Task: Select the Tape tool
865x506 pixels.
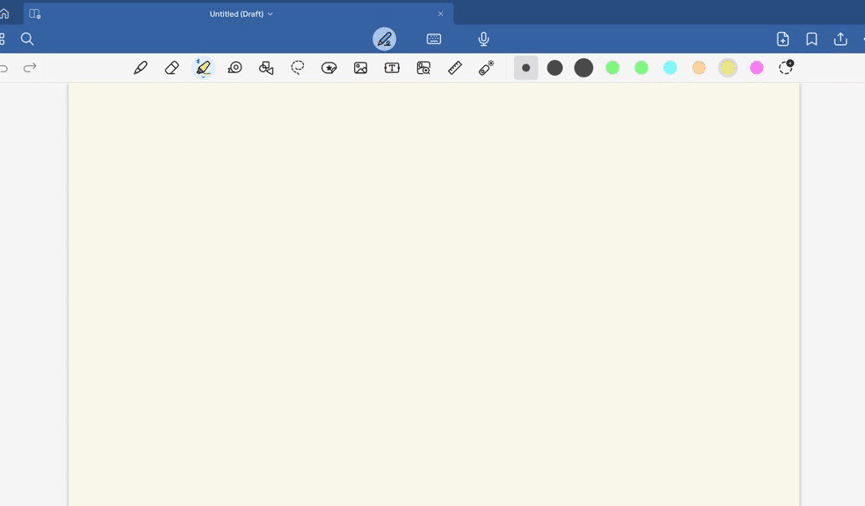Action: (x=235, y=68)
